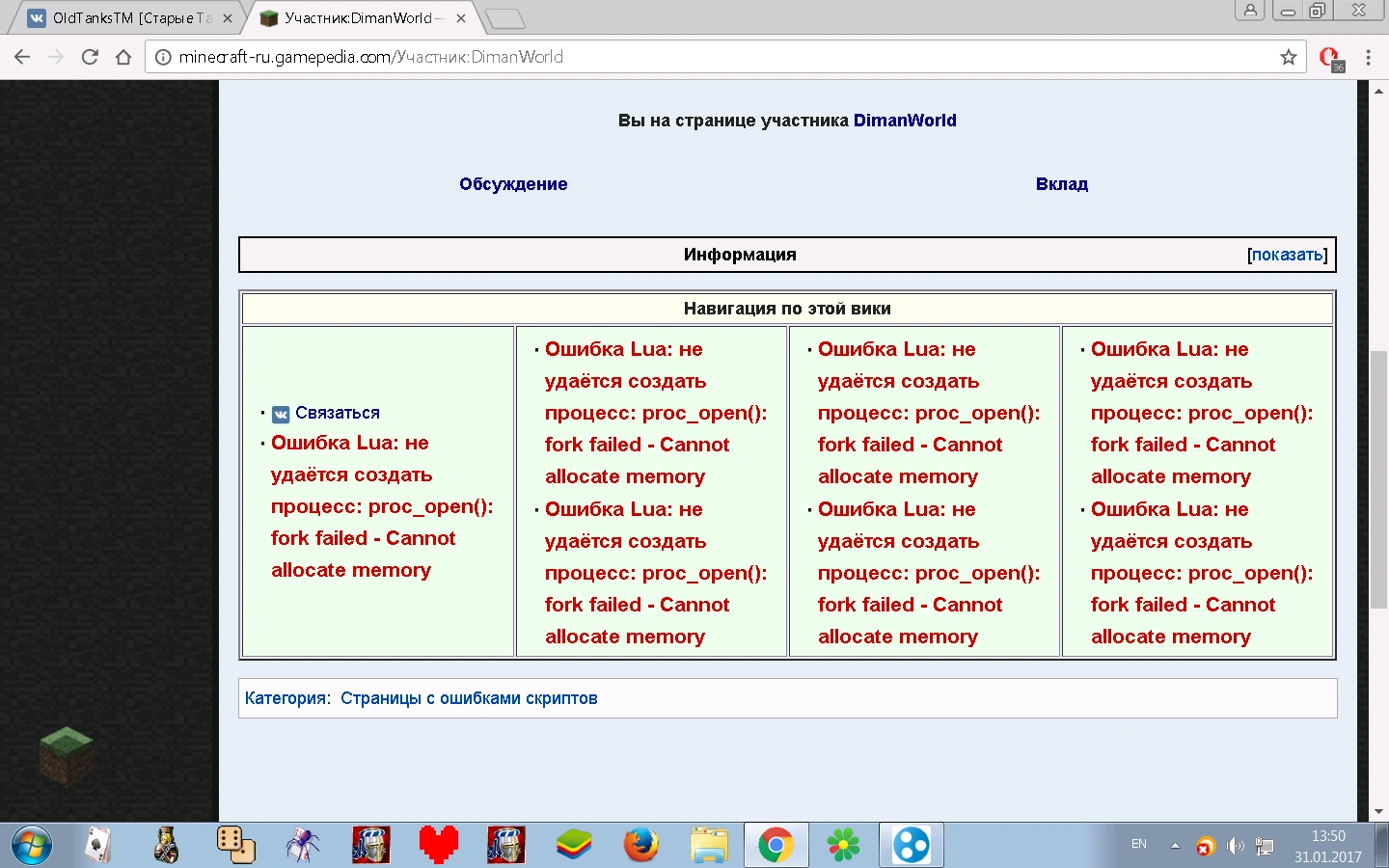Open the blue circles taskbar icon
Screen dimensions: 1389x868
912,846
